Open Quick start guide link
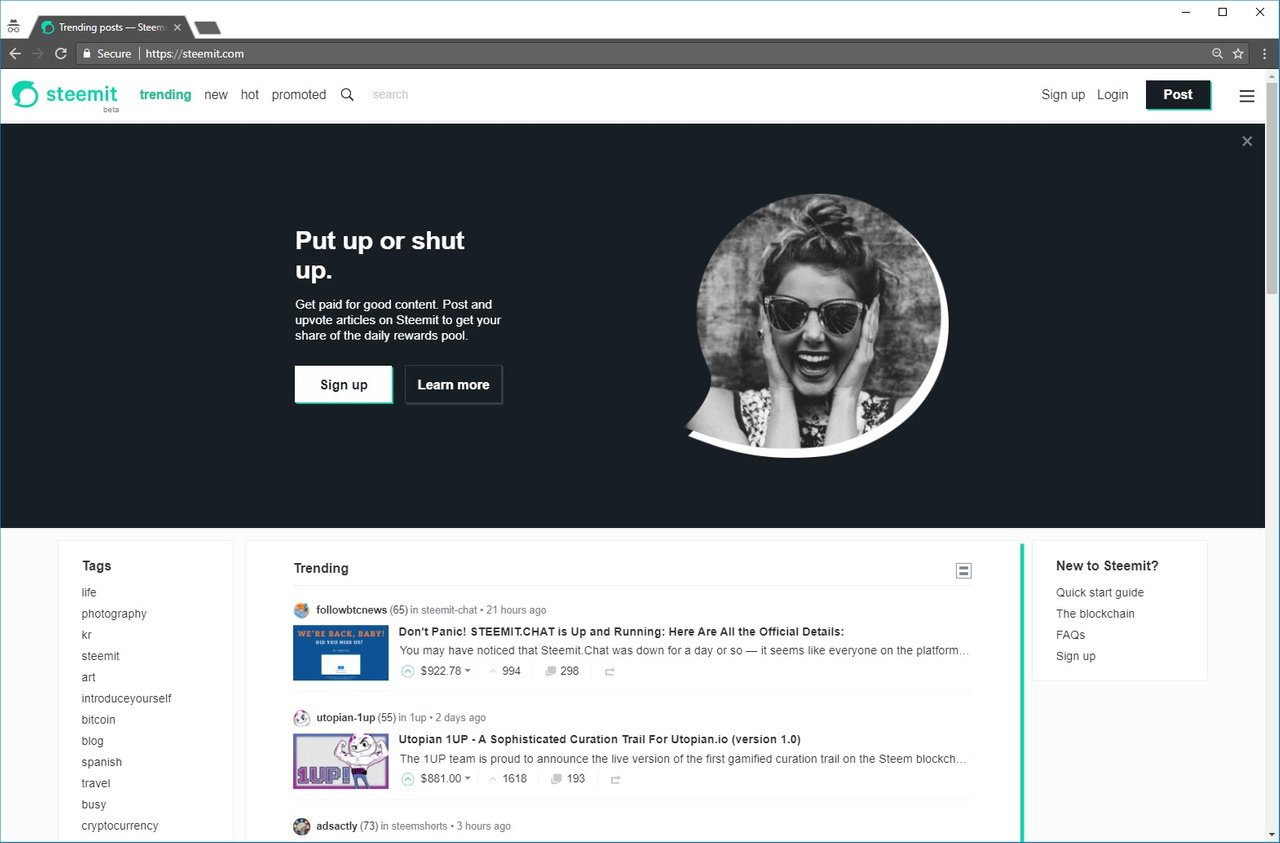1280x843 pixels. 1100,593
